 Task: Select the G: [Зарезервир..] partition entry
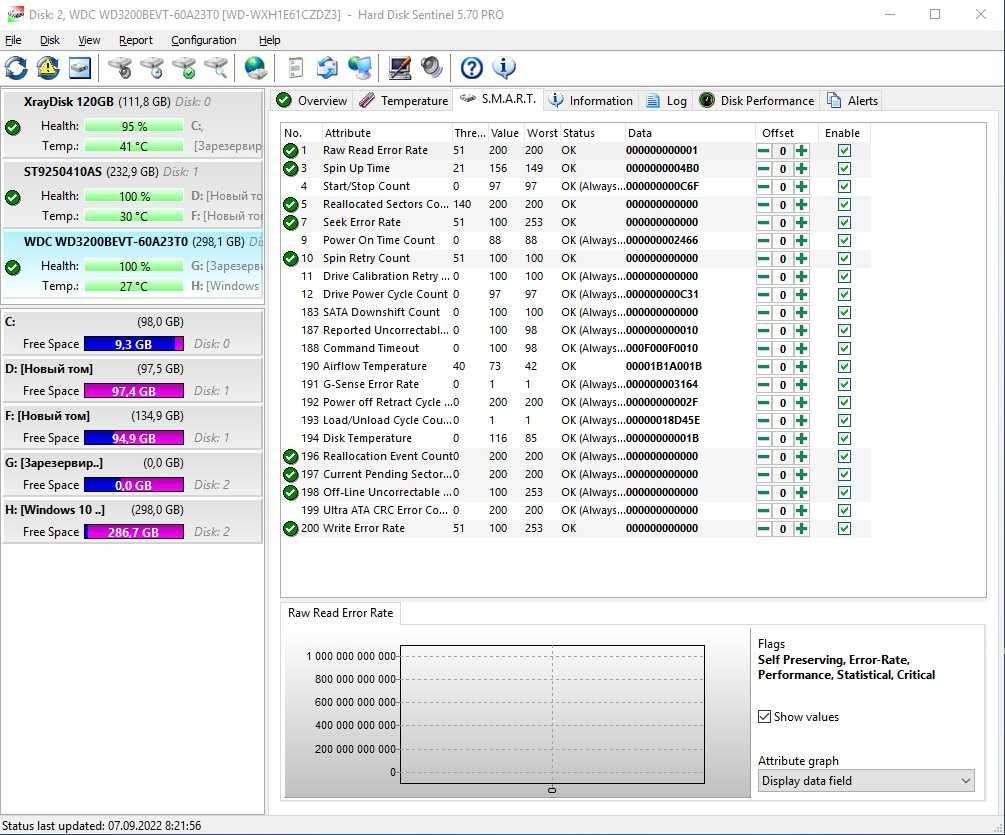[x=133, y=474]
